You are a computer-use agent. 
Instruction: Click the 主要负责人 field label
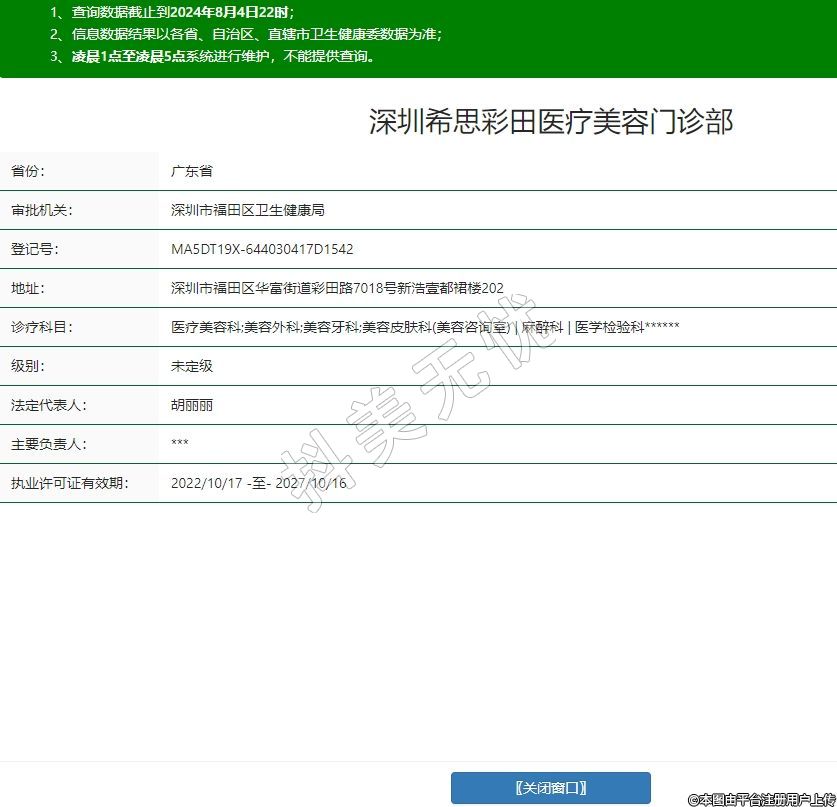click(49, 444)
